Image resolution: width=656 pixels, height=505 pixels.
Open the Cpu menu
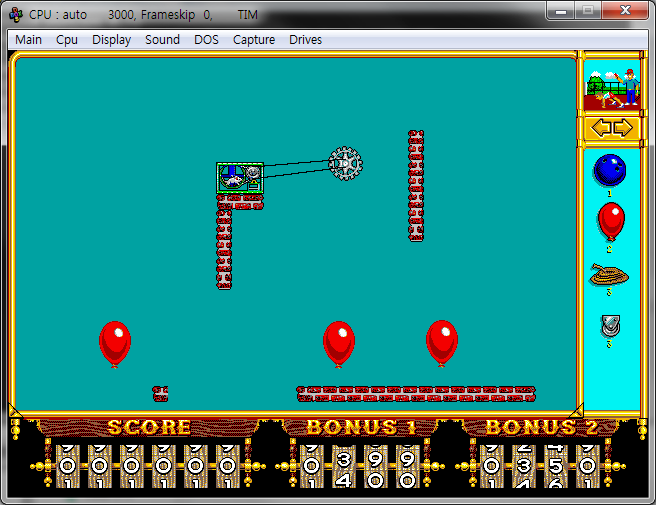pos(67,40)
